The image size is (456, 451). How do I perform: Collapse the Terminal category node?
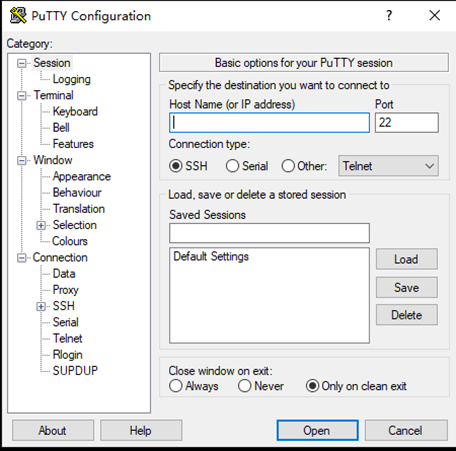21,96
